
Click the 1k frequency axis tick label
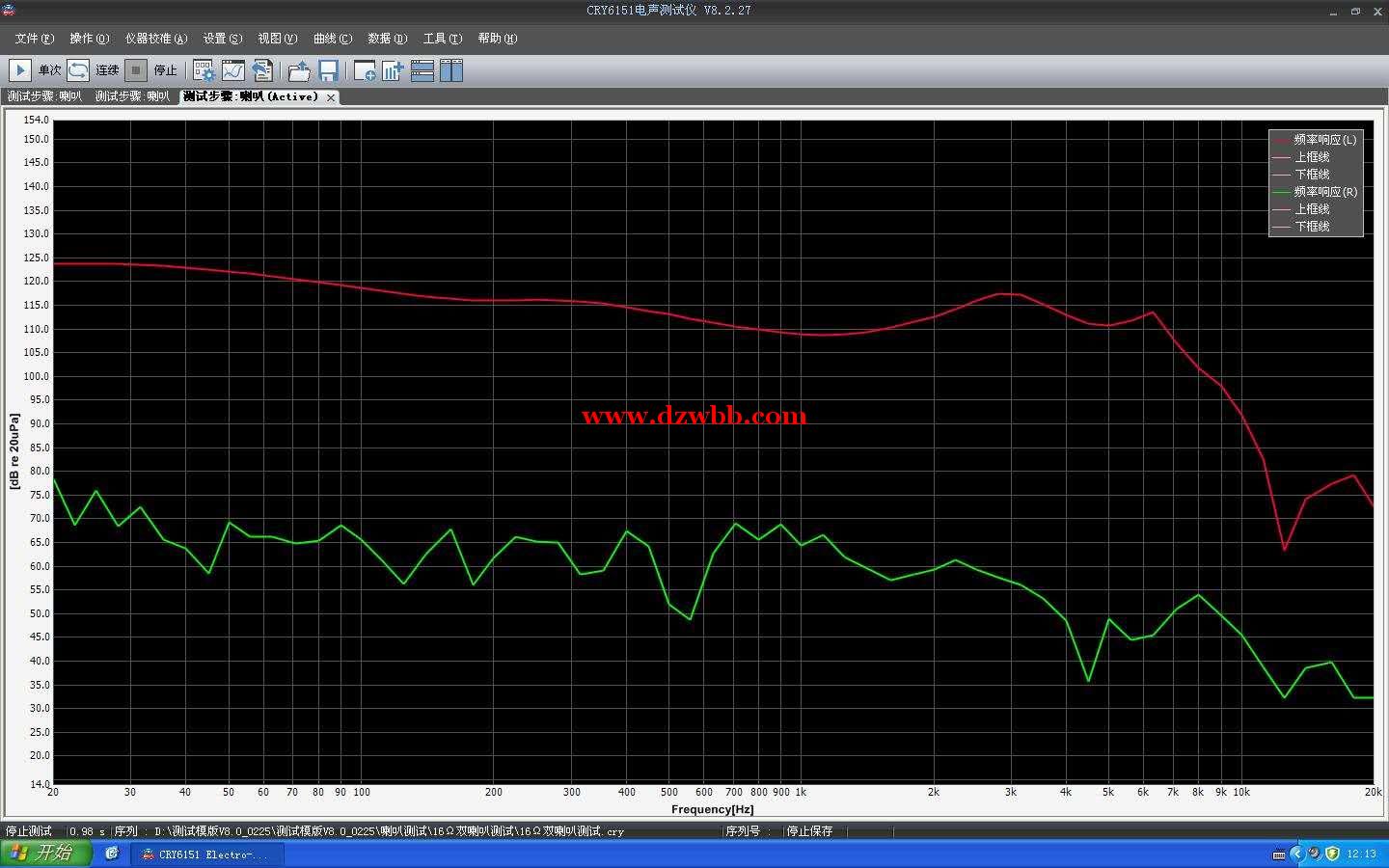click(x=801, y=793)
